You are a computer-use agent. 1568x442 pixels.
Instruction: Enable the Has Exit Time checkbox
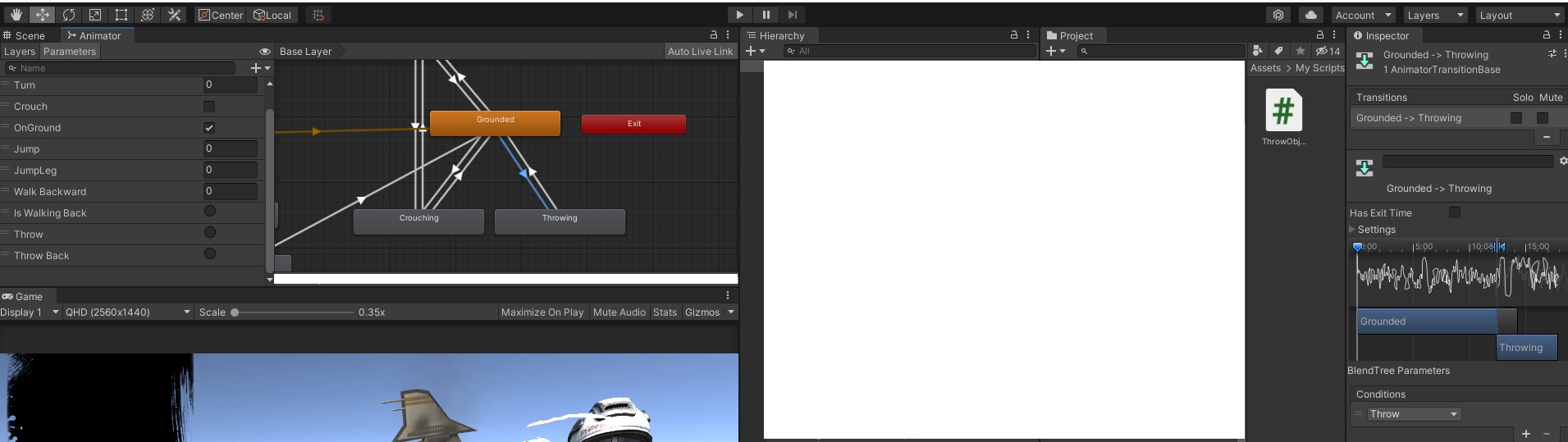coord(1454,212)
